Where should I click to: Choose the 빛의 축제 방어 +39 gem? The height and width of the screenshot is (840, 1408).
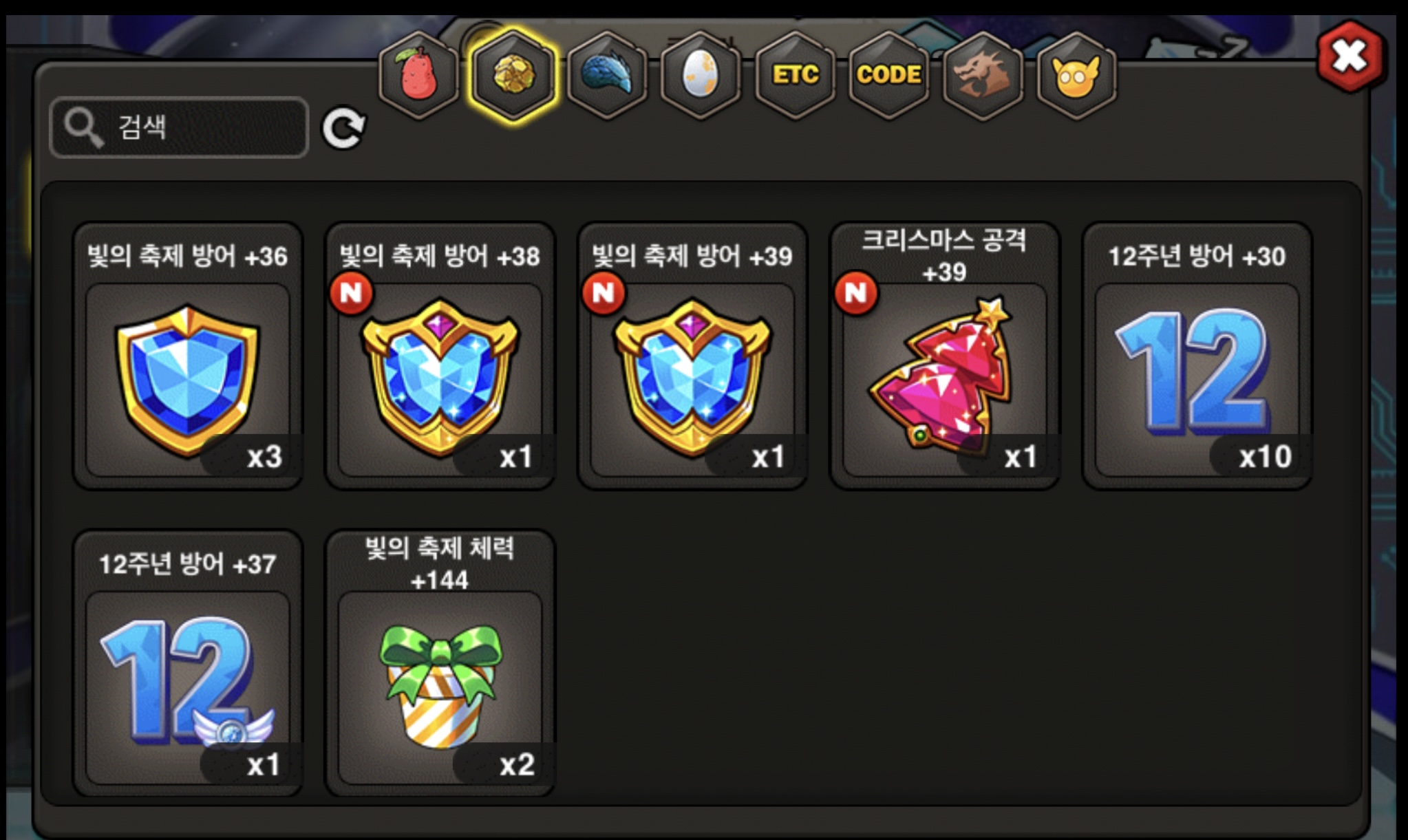(692, 356)
